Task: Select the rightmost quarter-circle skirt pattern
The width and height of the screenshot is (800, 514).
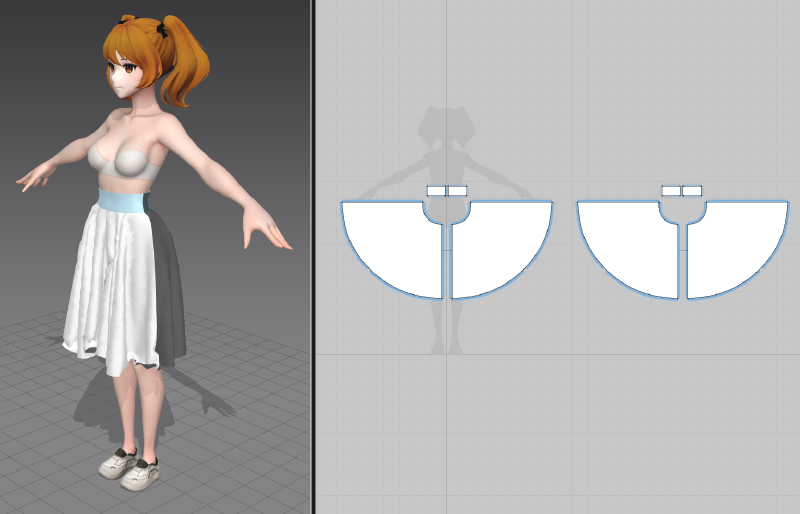Action: pos(733,248)
